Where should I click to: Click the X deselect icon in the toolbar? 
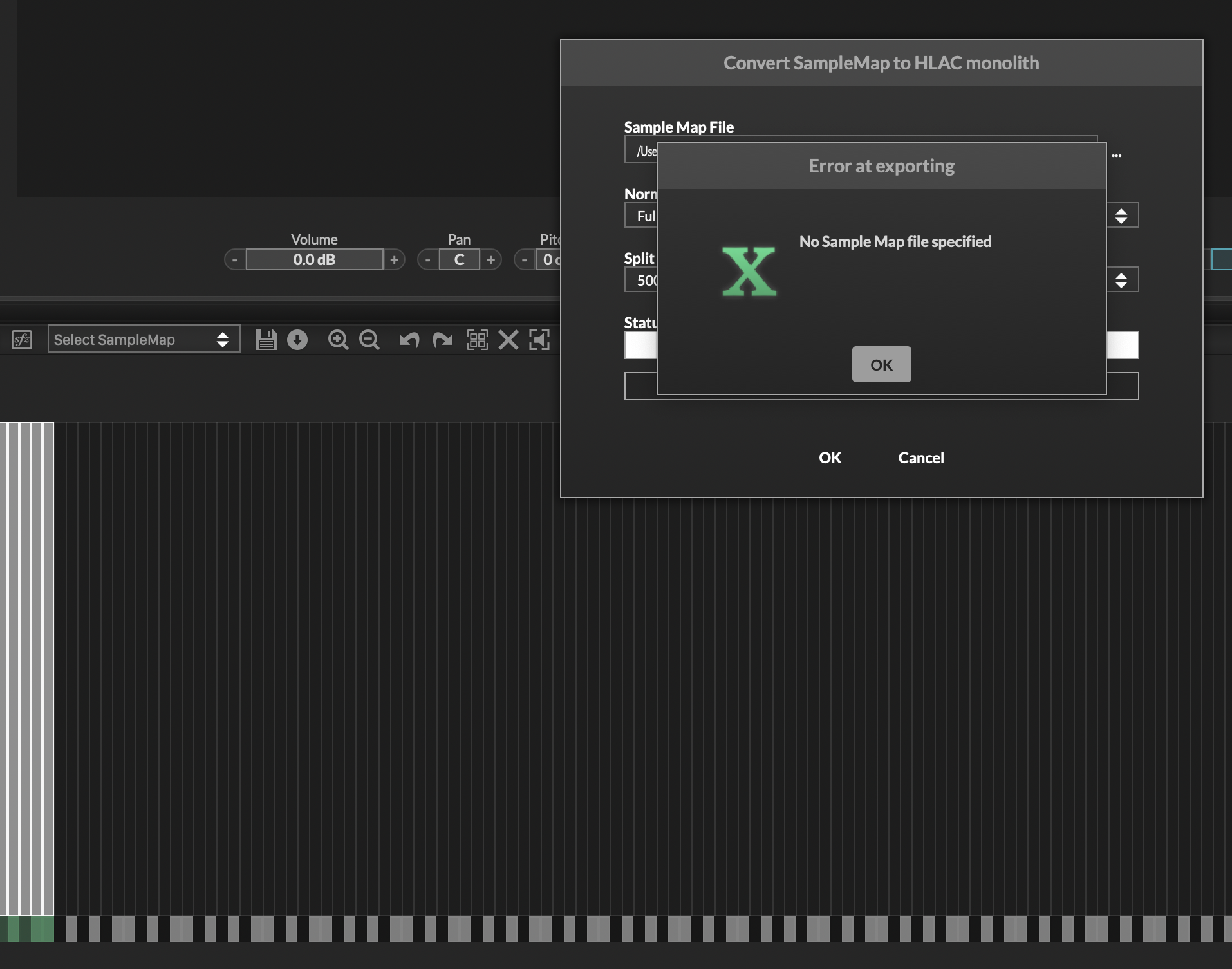(x=509, y=339)
